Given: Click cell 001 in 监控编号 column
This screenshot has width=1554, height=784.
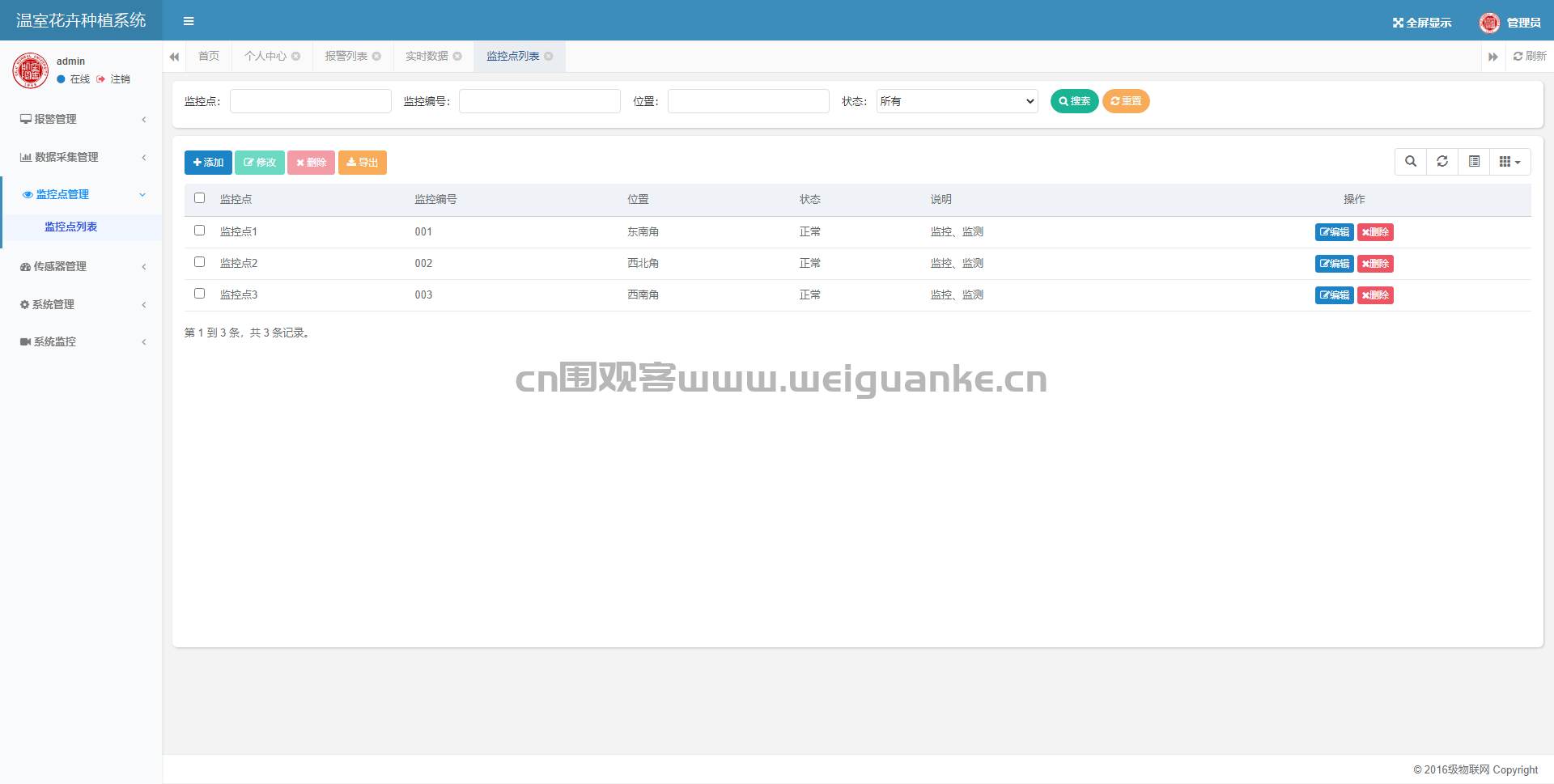Looking at the screenshot, I should (423, 231).
